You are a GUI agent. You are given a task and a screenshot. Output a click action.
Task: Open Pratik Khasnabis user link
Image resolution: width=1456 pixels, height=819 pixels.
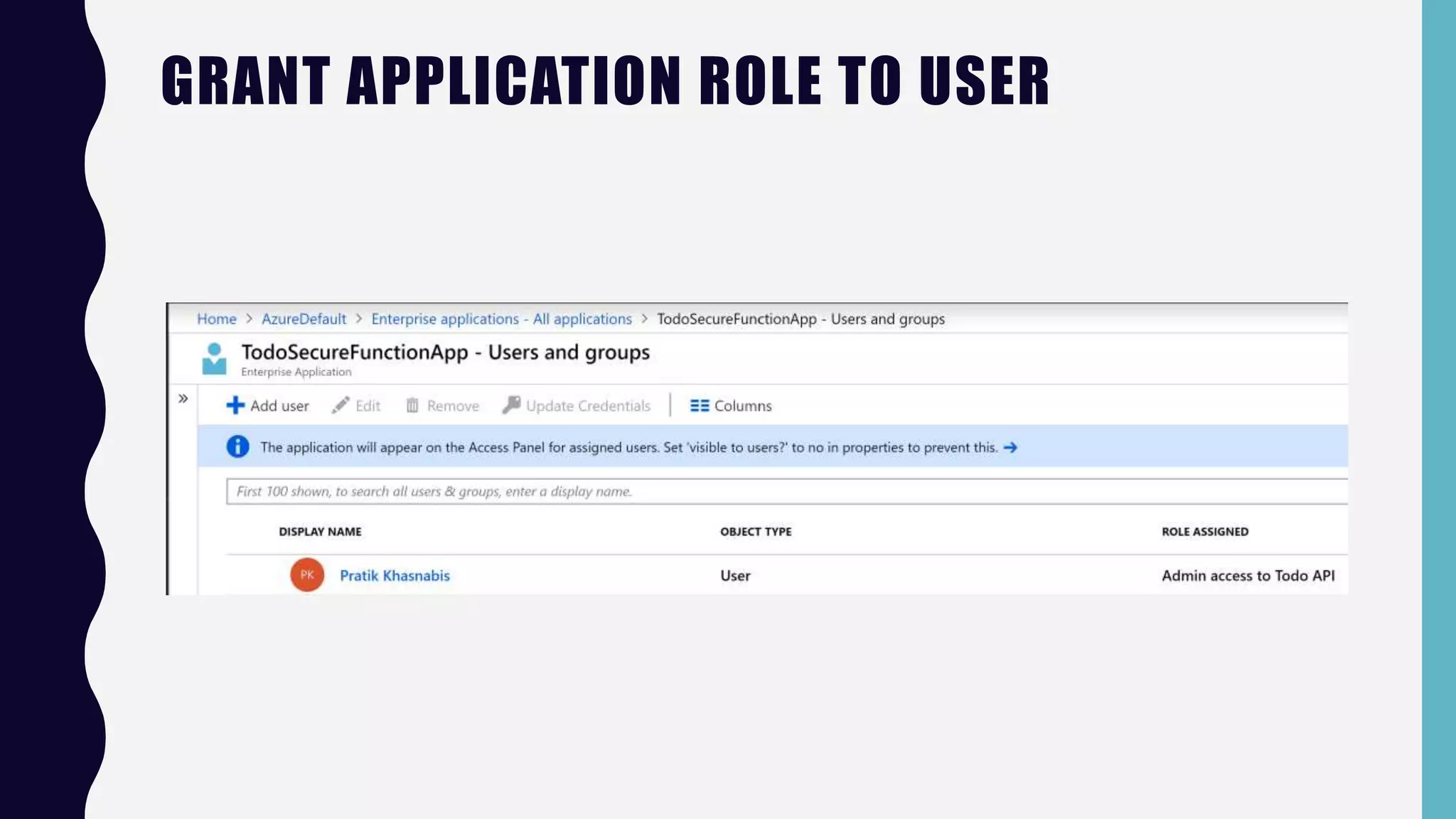click(x=395, y=575)
